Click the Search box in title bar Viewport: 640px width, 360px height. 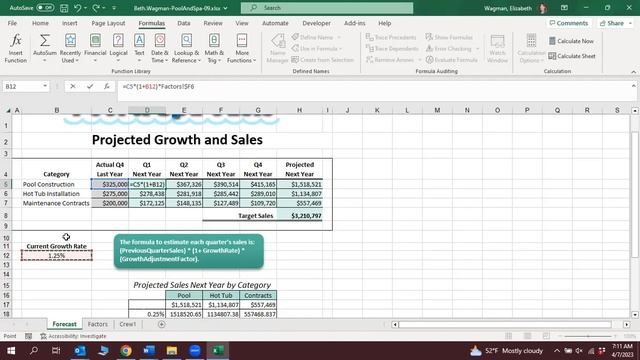[327, 8]
